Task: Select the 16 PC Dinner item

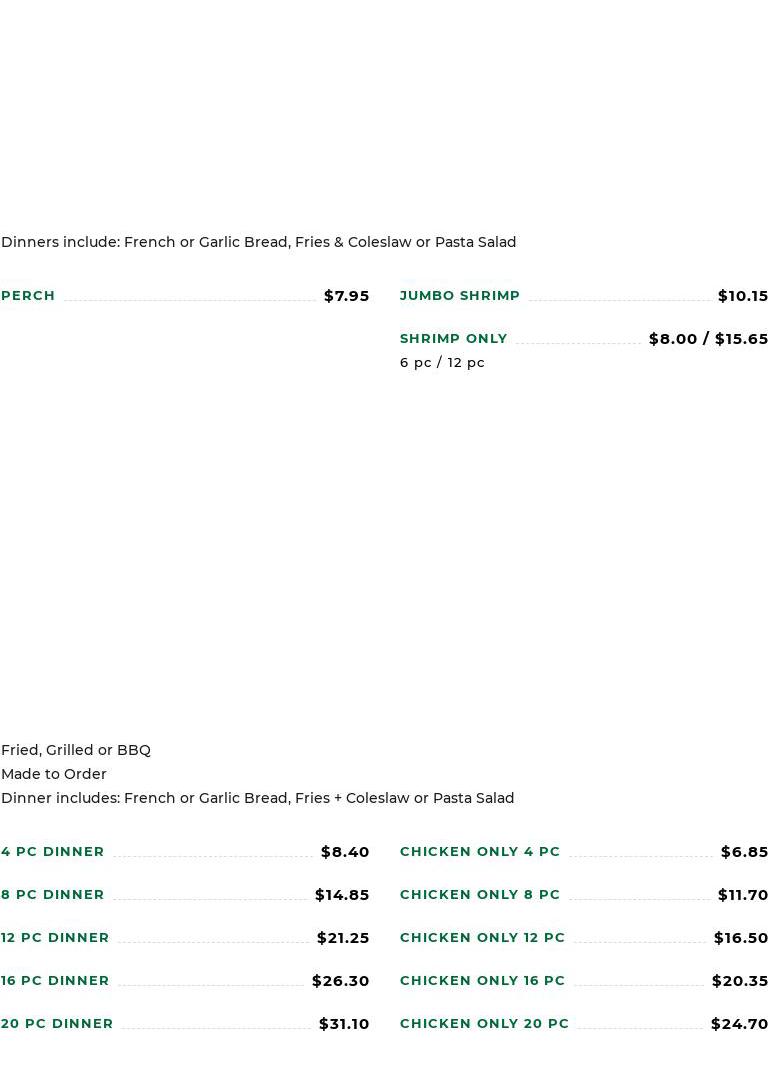Action: (55, 981)
